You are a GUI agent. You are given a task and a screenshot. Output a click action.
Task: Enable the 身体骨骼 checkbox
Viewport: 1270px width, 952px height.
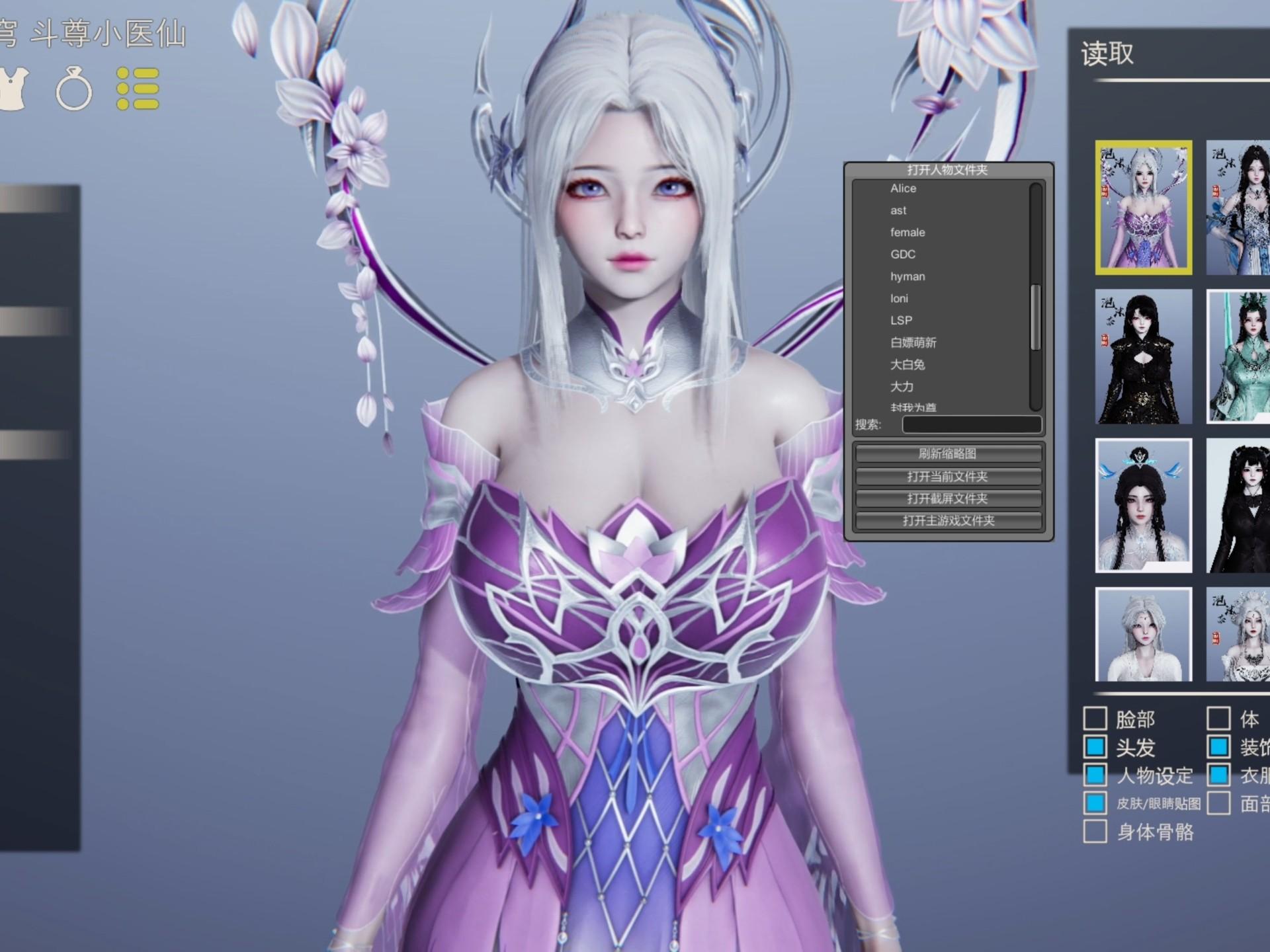[x=1095, y=832]
